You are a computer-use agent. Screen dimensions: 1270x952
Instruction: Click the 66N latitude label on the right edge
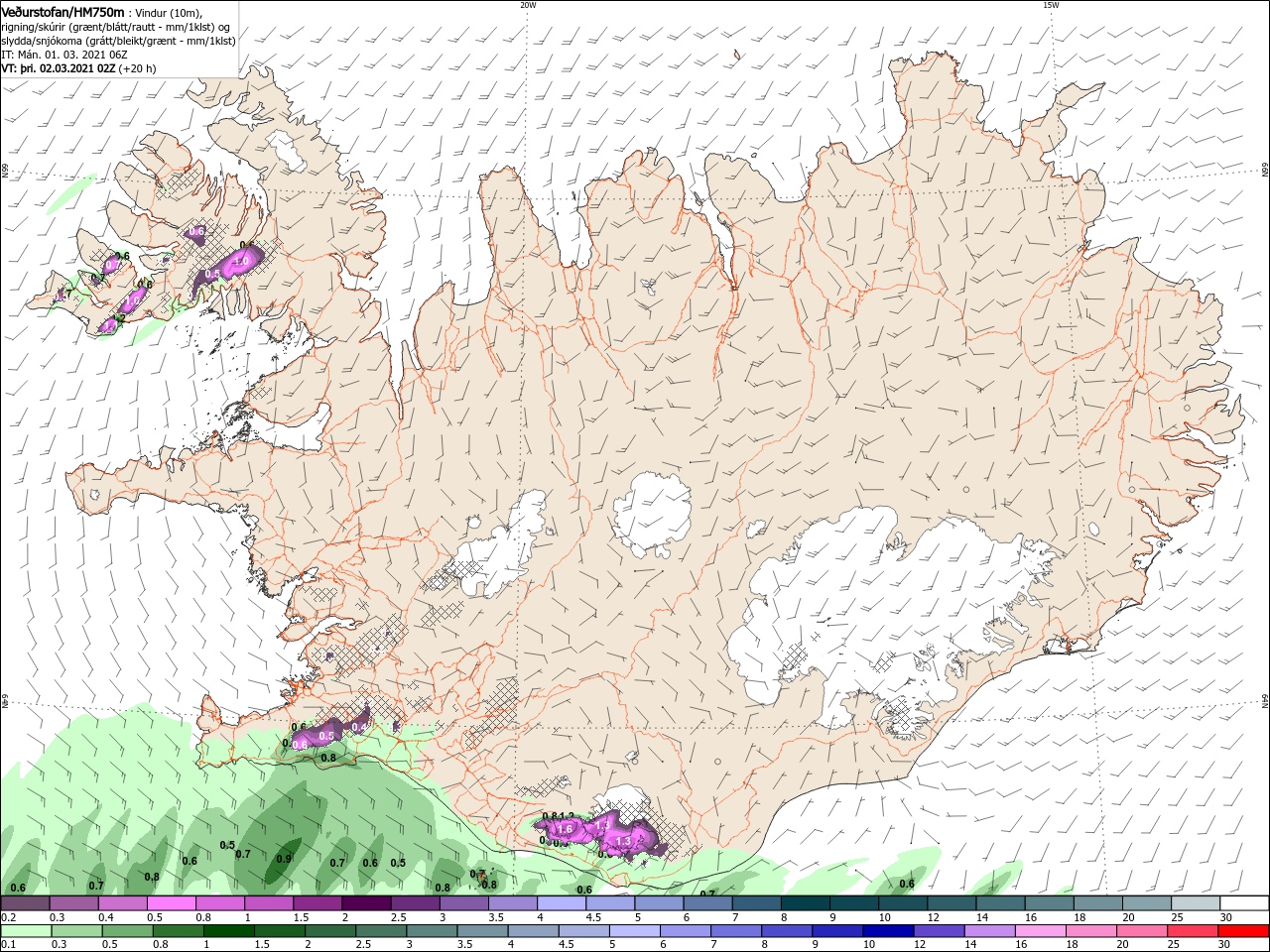coord(1265,171)
